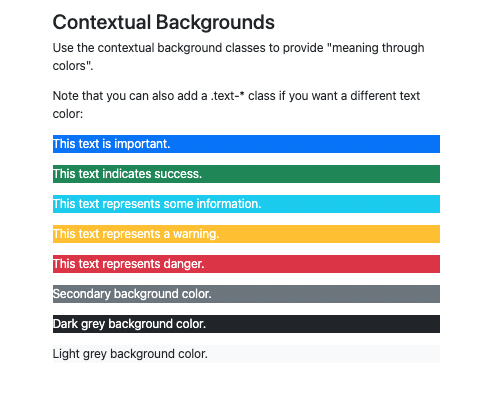Screen dimensions: 491x416
Task: Click the grey Secondary background color bar
Action: [x=246, y=294]
